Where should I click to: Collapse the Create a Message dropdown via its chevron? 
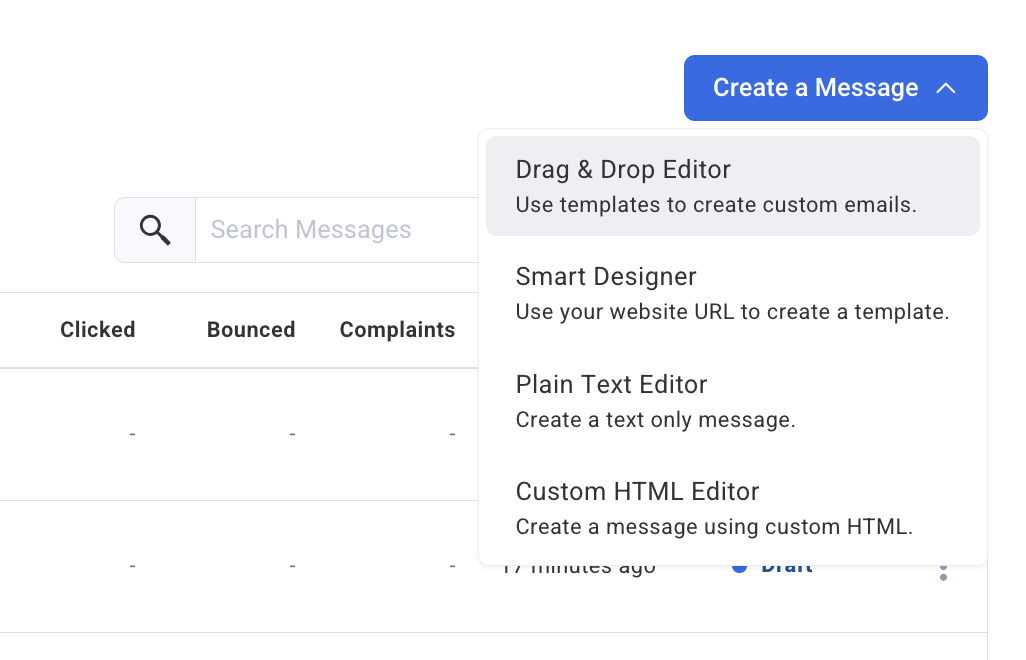(x=946, y=88)
